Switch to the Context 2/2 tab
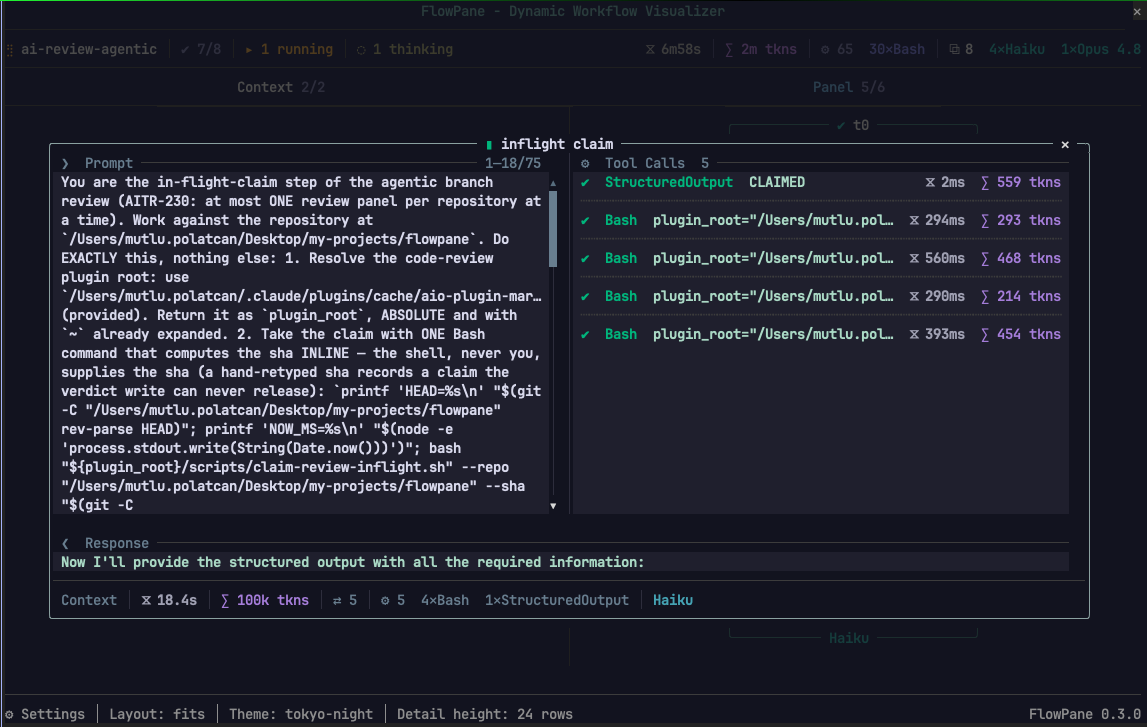Viewport: 1147px width, 727px height. [281, 87]
